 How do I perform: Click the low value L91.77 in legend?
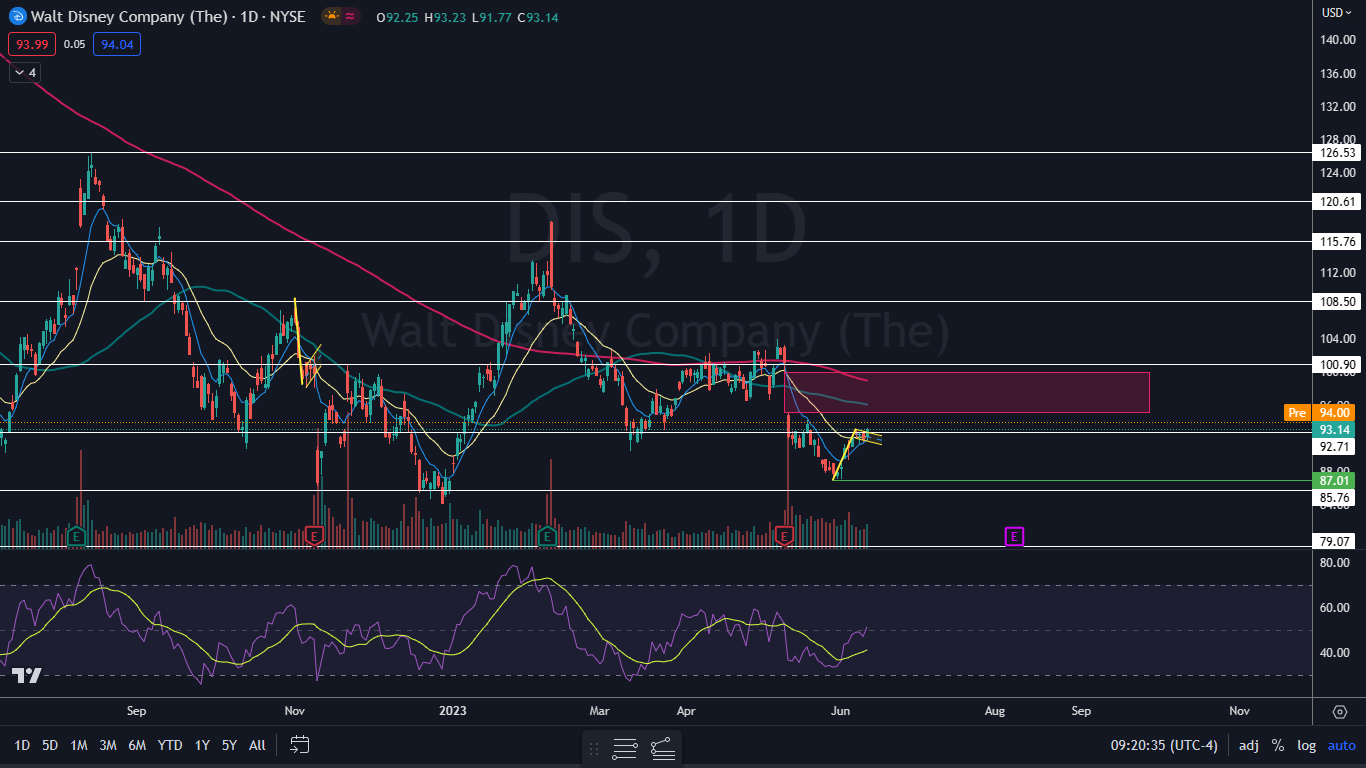coord(491,17)
